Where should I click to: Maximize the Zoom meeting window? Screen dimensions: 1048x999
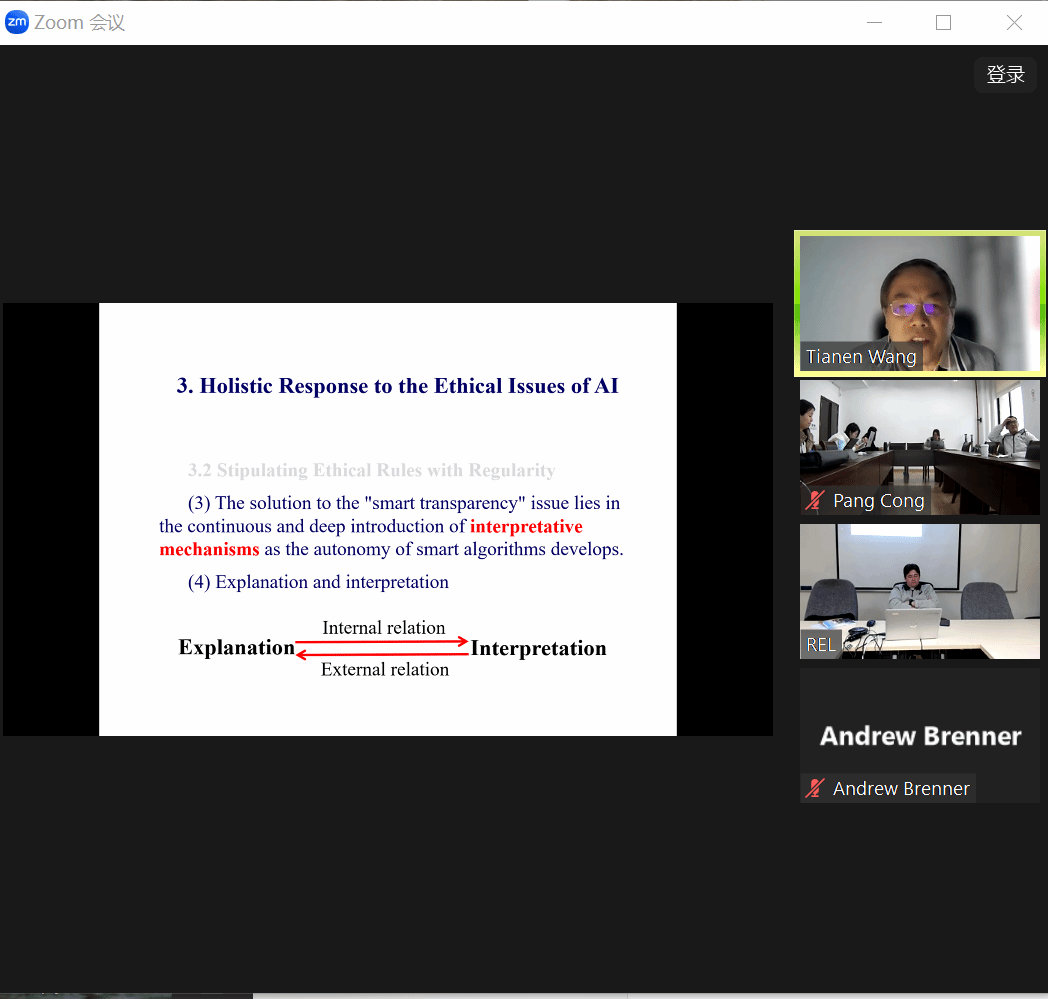[943, 23]
